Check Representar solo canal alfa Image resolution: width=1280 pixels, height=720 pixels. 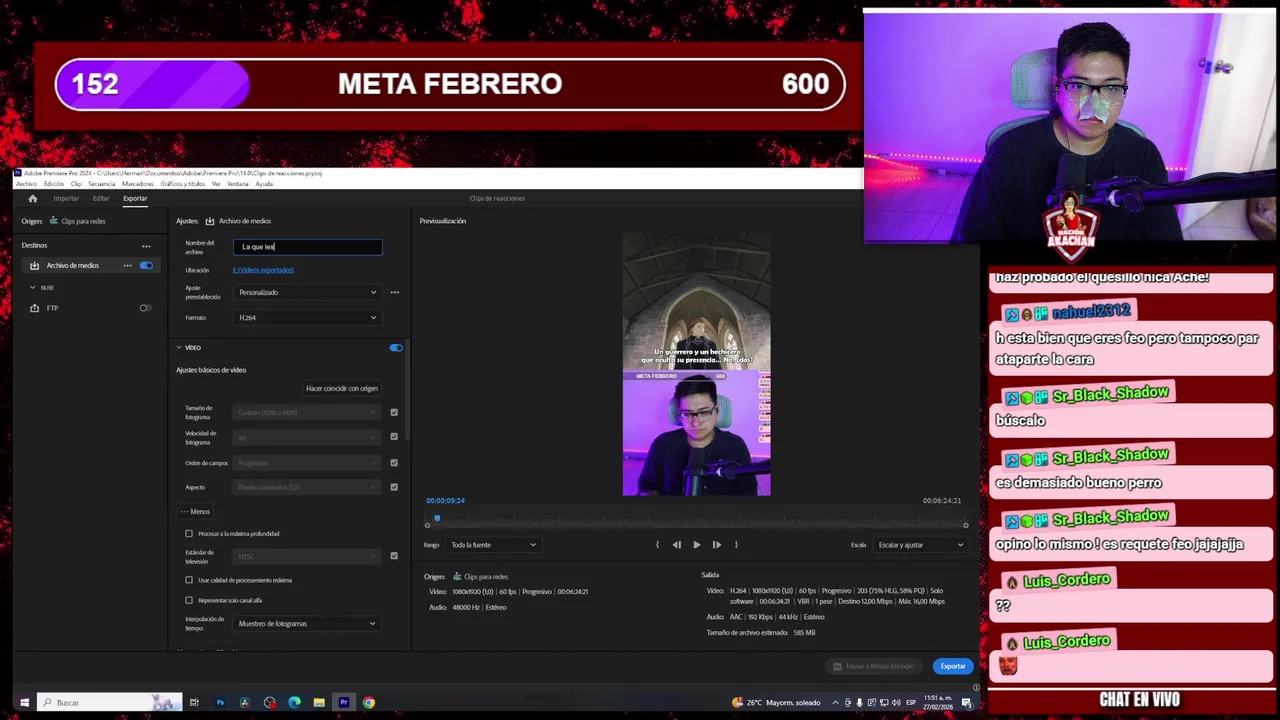click(189, 600)
